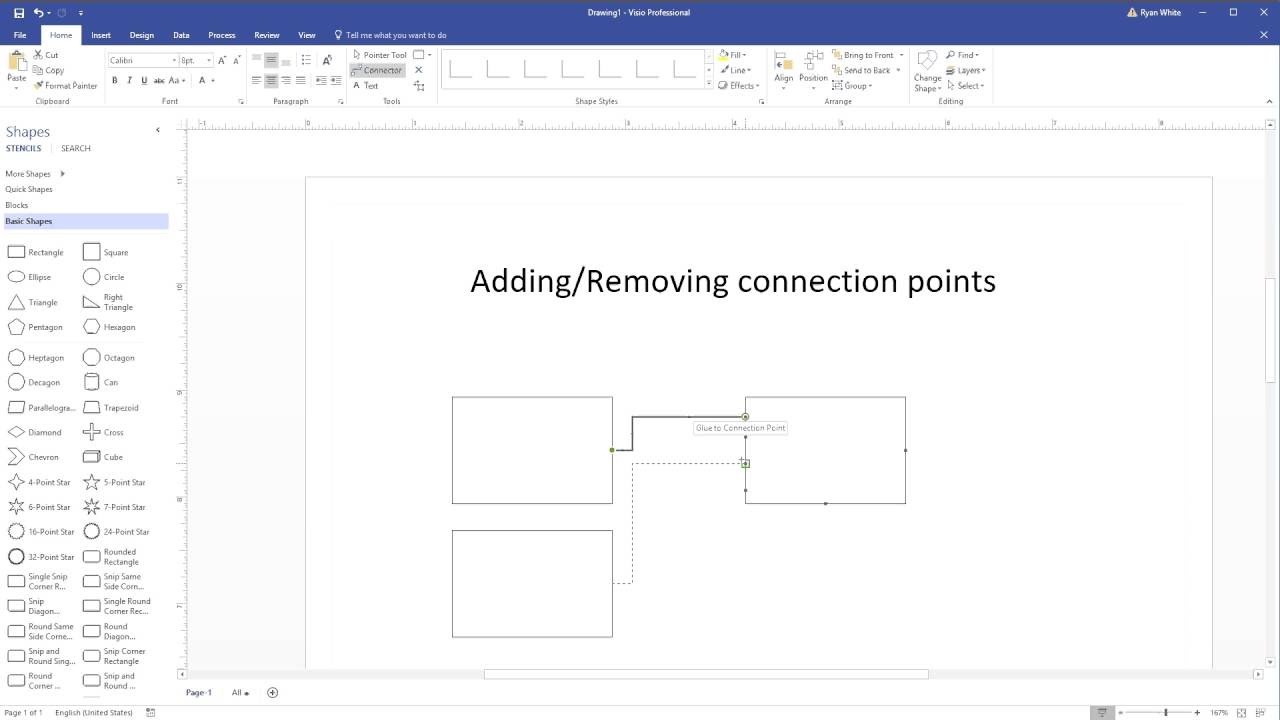Image resolution: width=1280 pixels, height=720 pixels.
Task: Expand the Group dropdown
Action: pyautogui.click(x=852, y=85)
